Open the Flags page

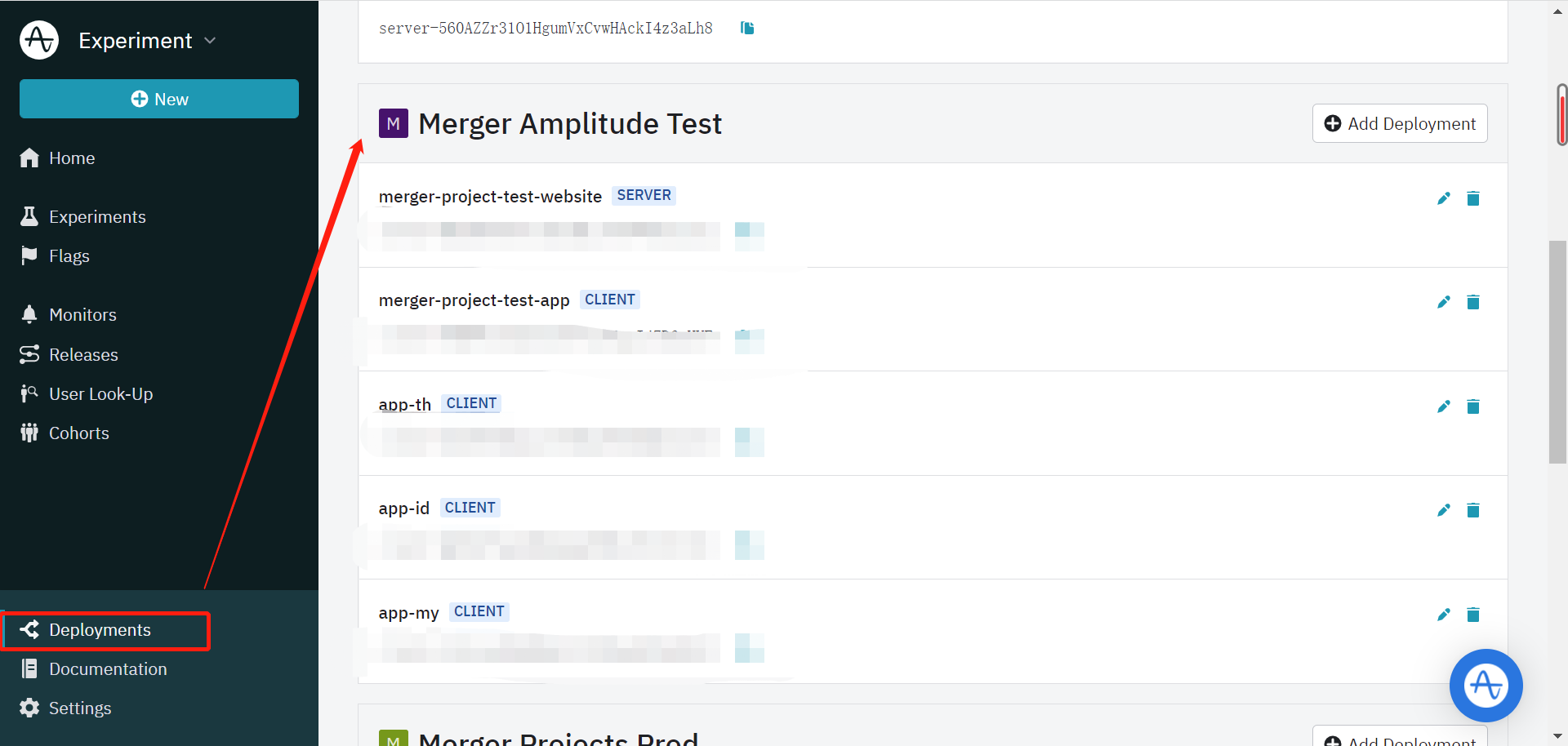pyautogui.click(x=69, y=256)
